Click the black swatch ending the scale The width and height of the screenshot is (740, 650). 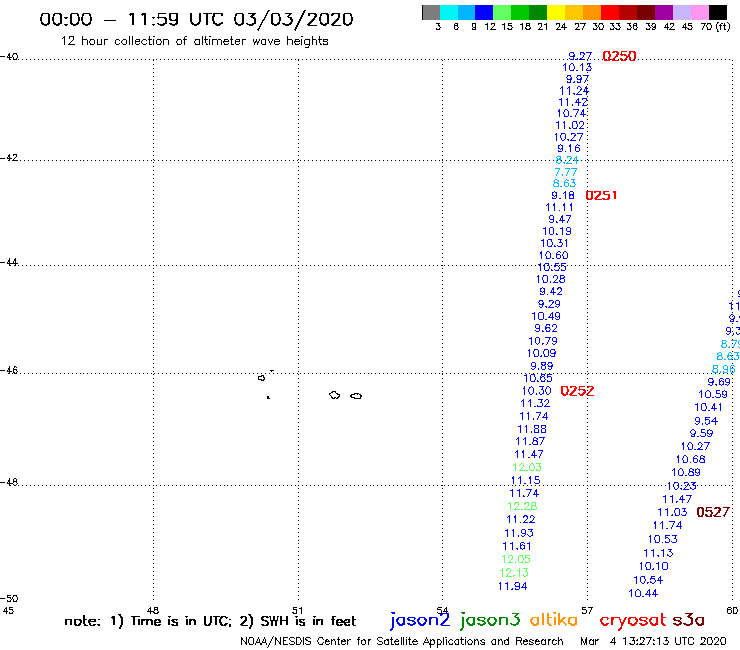pyautogui.click(x=718, y=12)
